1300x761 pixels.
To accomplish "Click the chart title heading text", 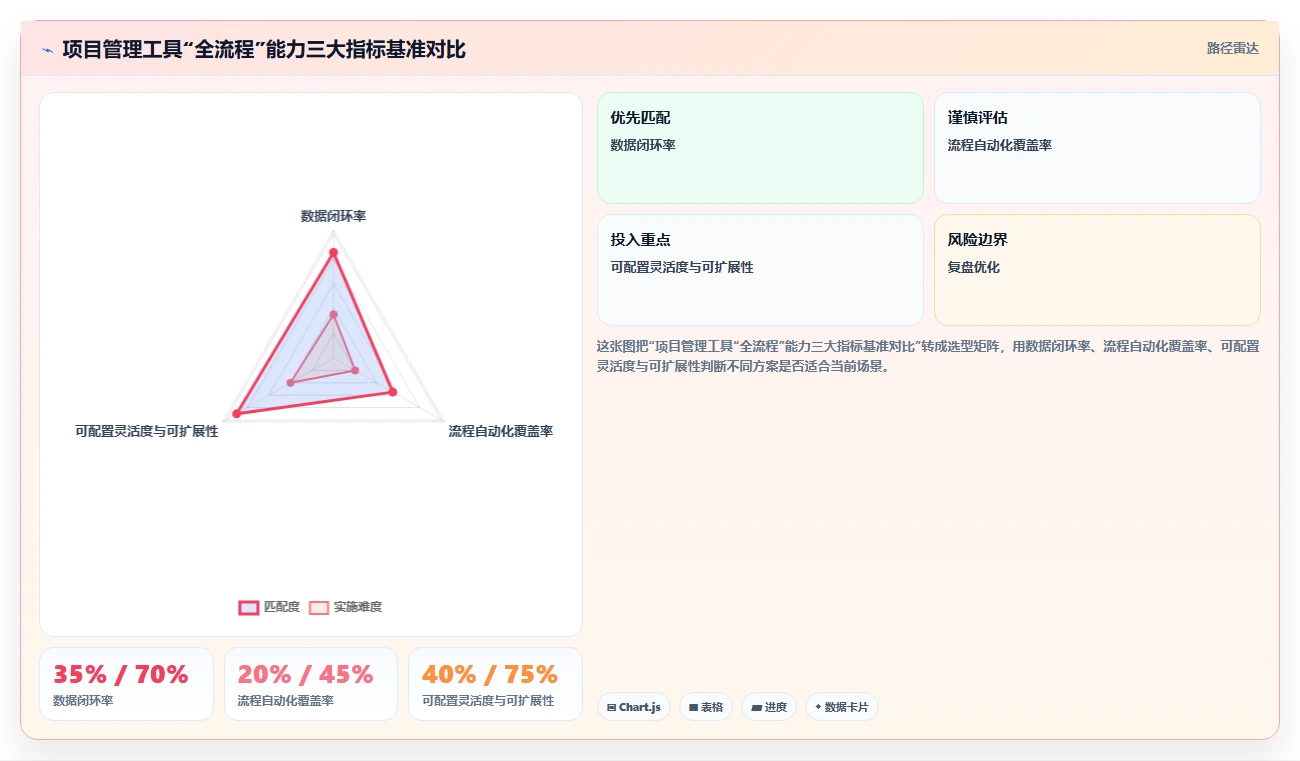I will point(264,49).
